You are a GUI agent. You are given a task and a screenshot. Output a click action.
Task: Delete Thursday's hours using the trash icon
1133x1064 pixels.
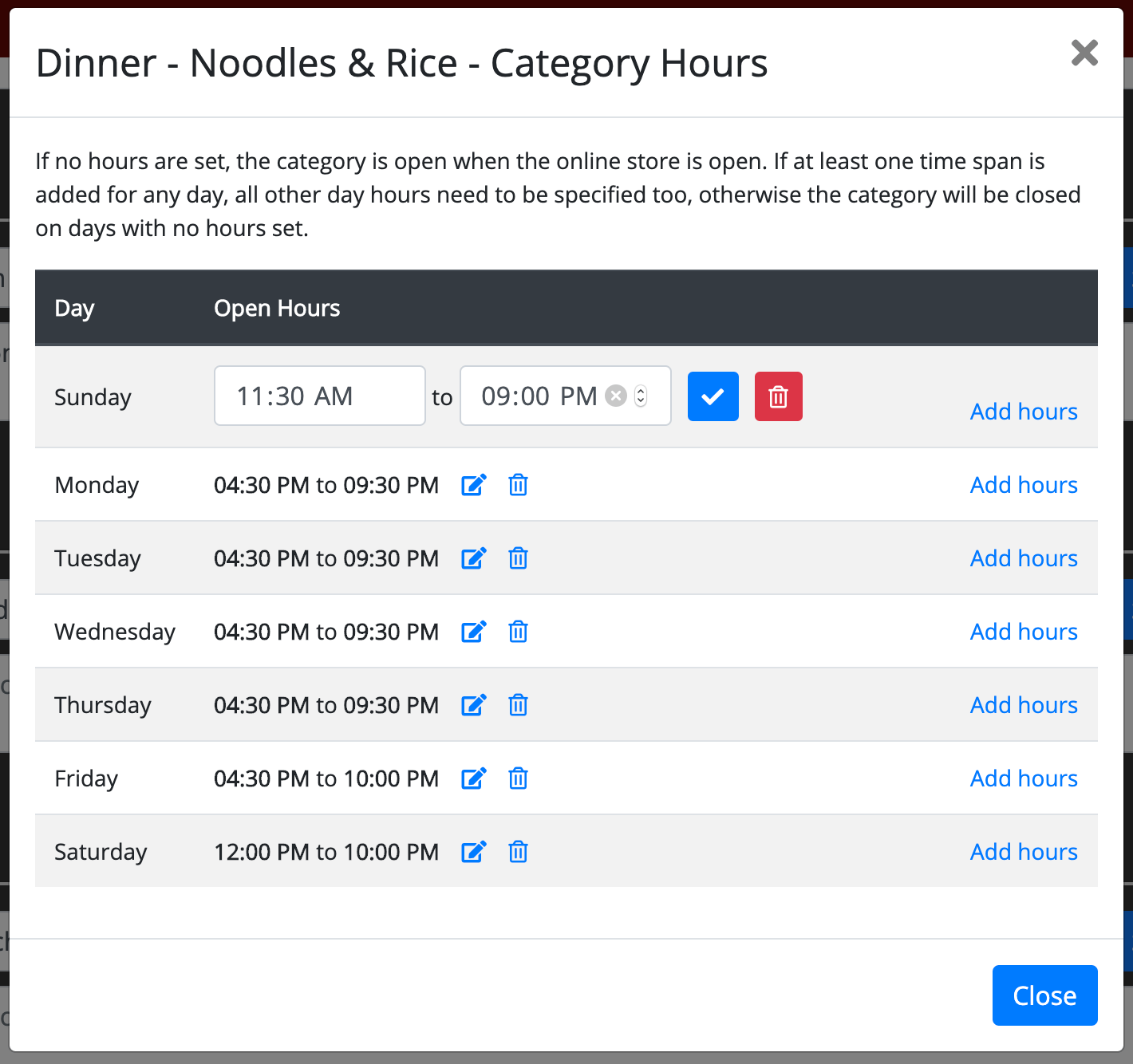(x=518, y=705)
